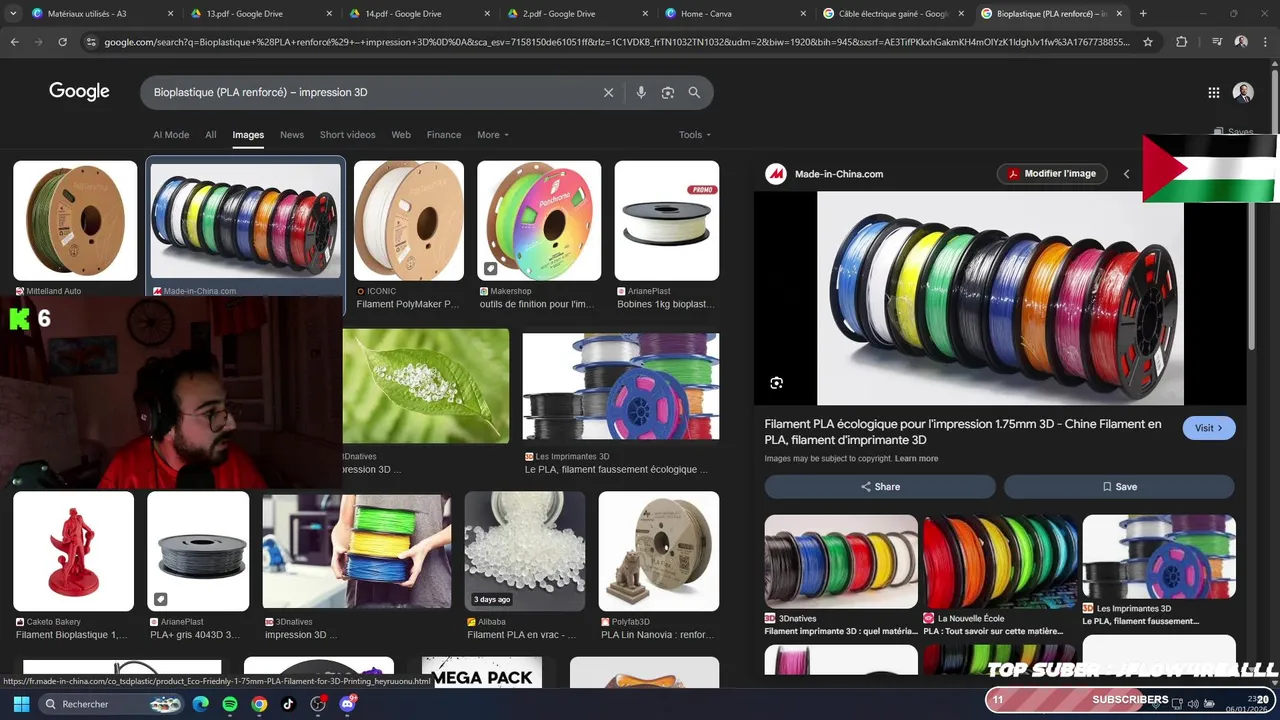
Task: Open the Google apps grid
Action: click(1214, 92)
